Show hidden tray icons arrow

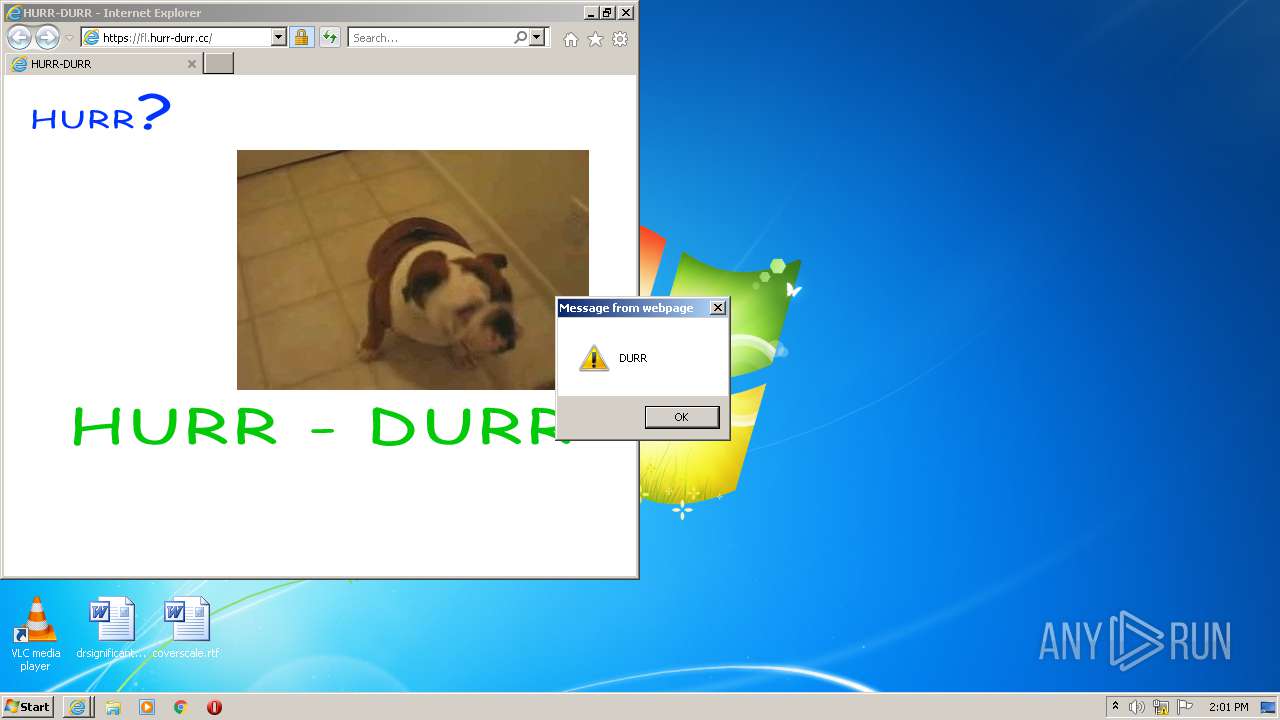point(1115,707)
